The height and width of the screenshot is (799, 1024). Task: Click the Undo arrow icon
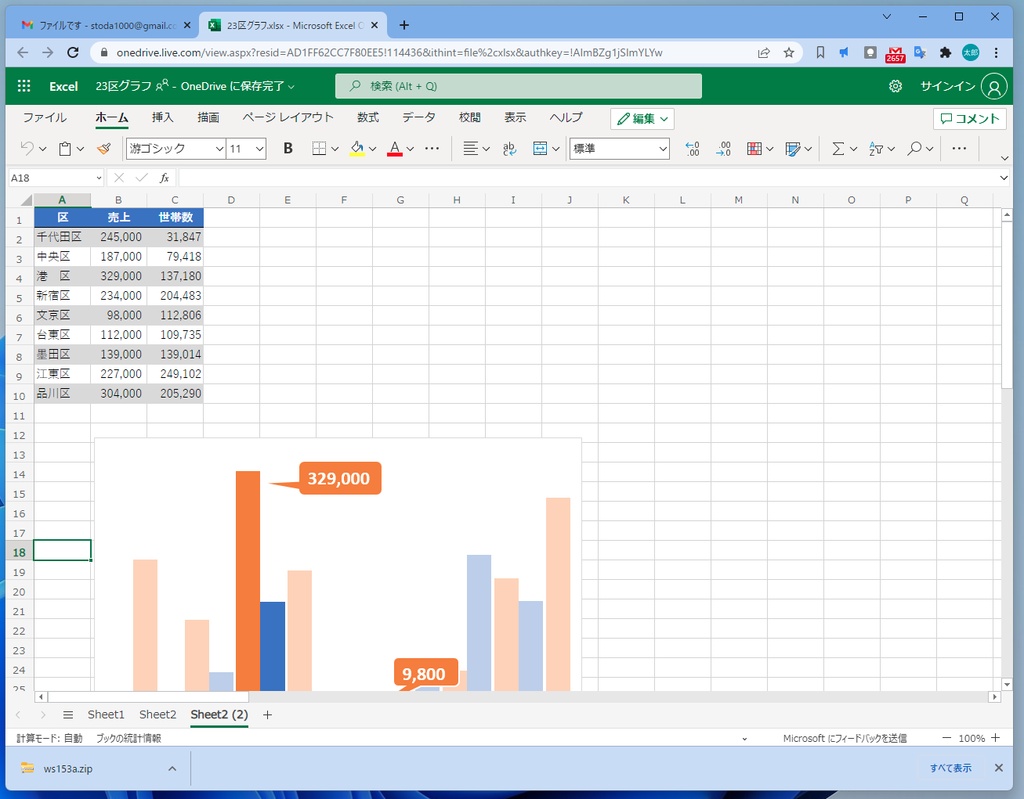(x=27, y=148)
